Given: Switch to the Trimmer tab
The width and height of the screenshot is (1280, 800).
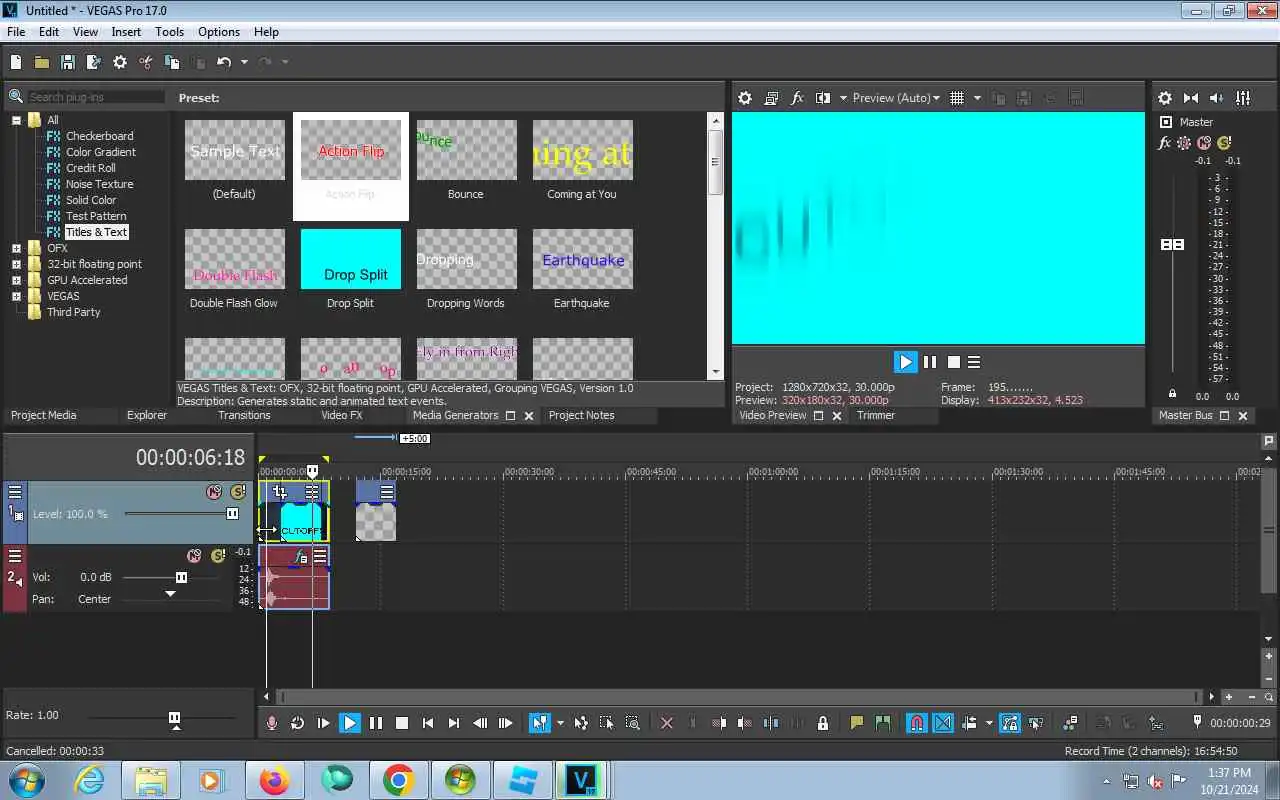Looking at the screenshot, I should (x=876, y=415).
